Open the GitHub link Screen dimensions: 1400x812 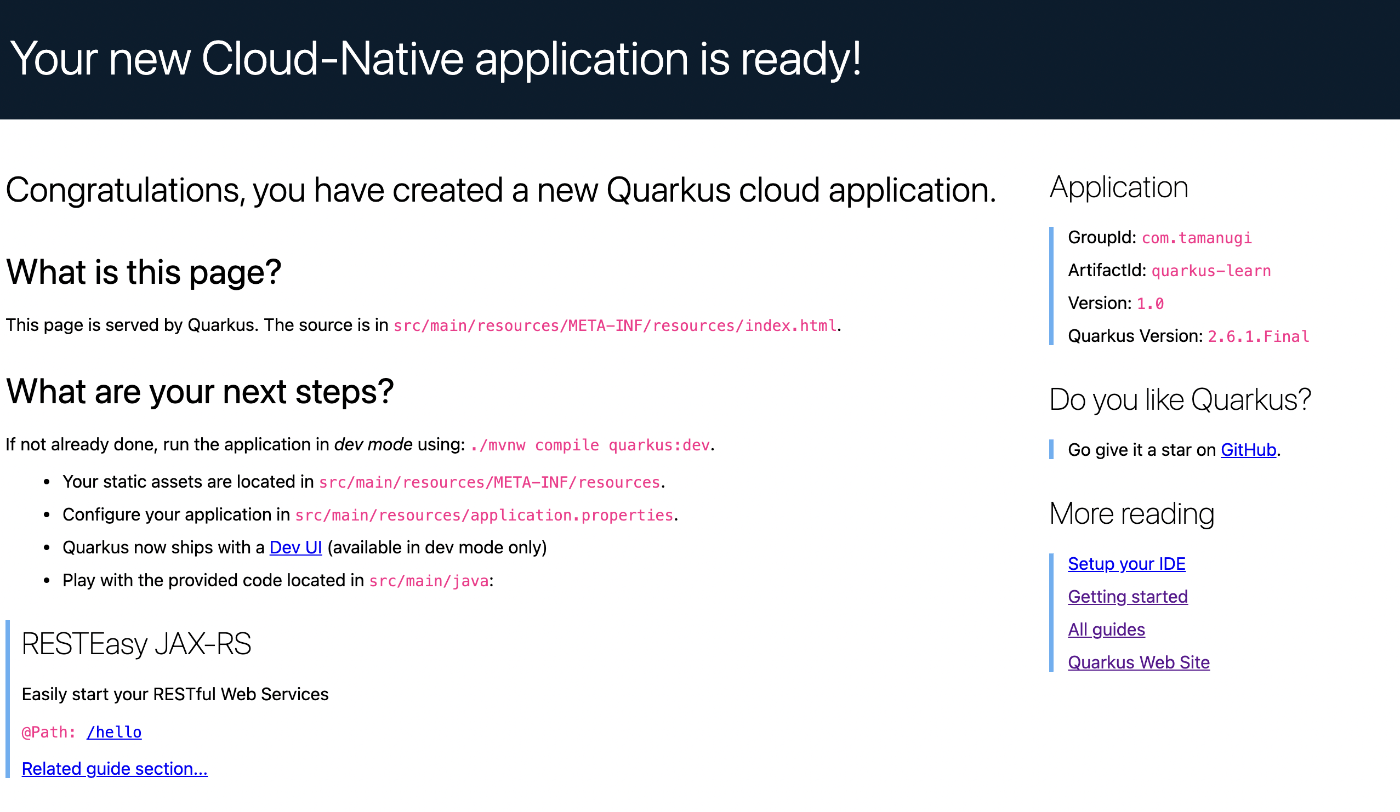1248,450
